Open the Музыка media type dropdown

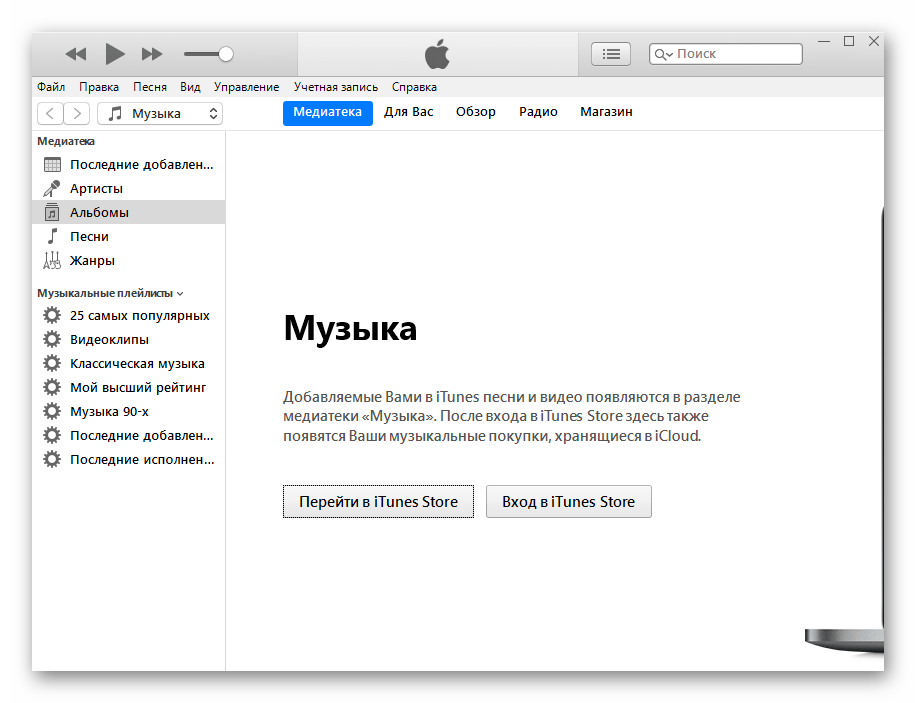(x=160, y=113)
